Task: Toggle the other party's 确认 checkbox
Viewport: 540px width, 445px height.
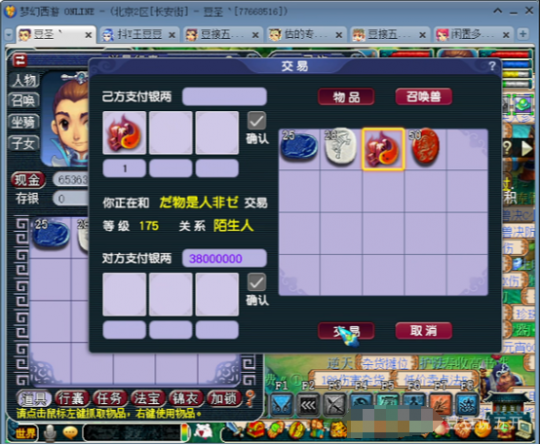Action: click(257, 282)
